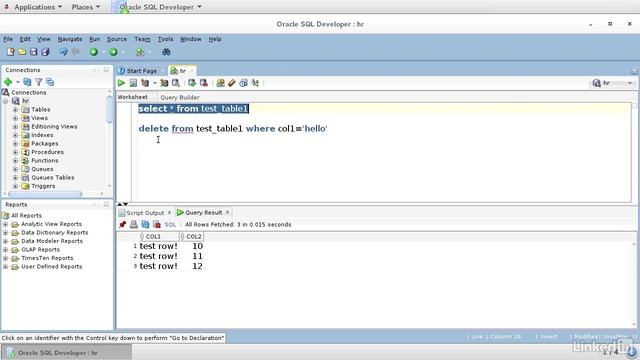
Task: Click the Save icon in main toolbar
Action: click(33, 52)
